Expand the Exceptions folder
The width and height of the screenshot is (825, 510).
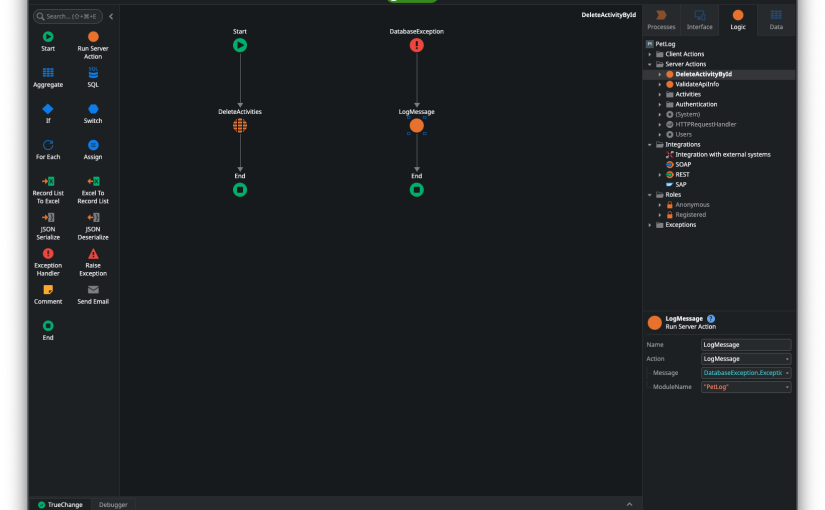(650, 225)
